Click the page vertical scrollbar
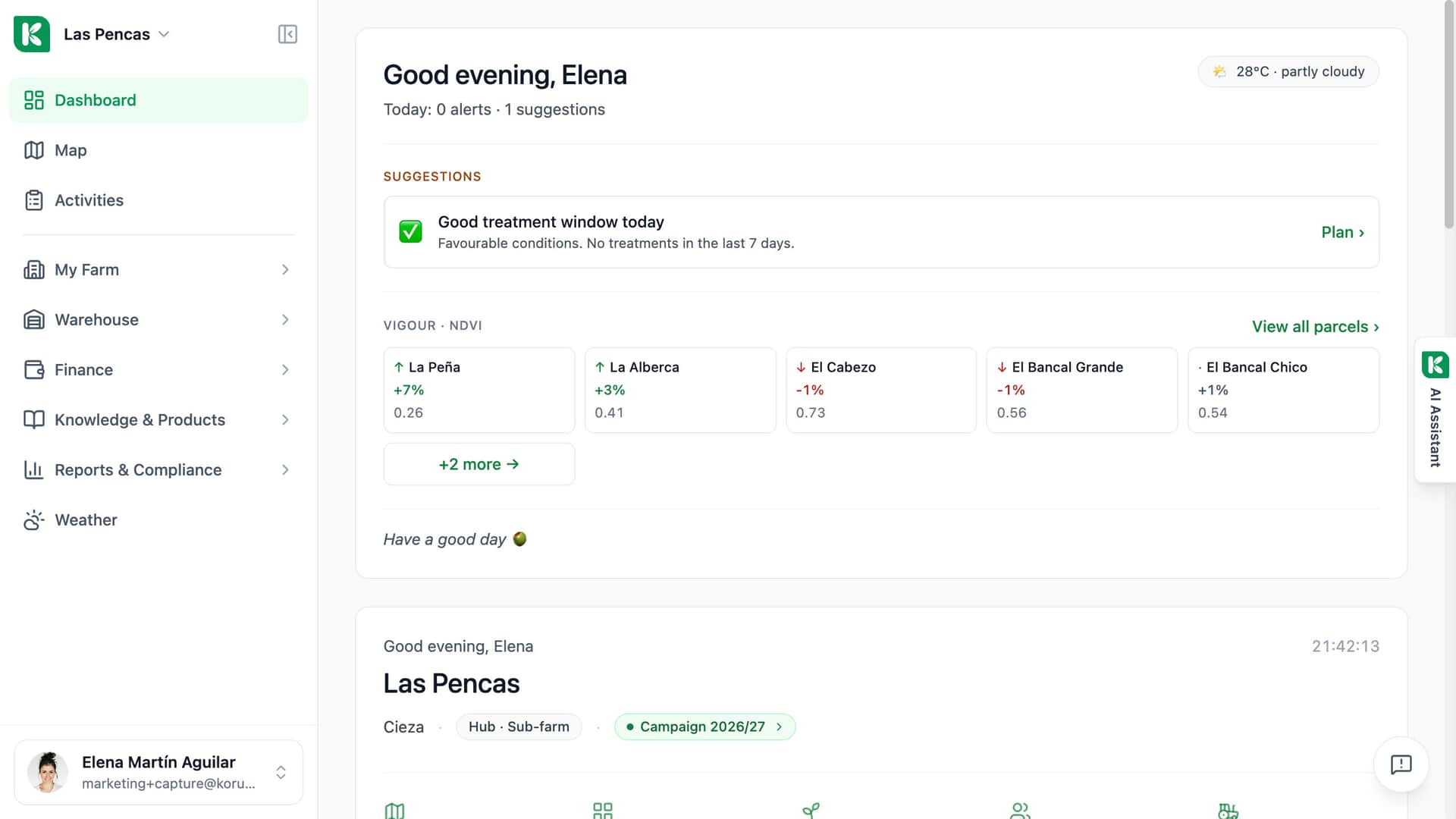The height and width of the screenshot is (819, 1456). tap(1449, 114)
